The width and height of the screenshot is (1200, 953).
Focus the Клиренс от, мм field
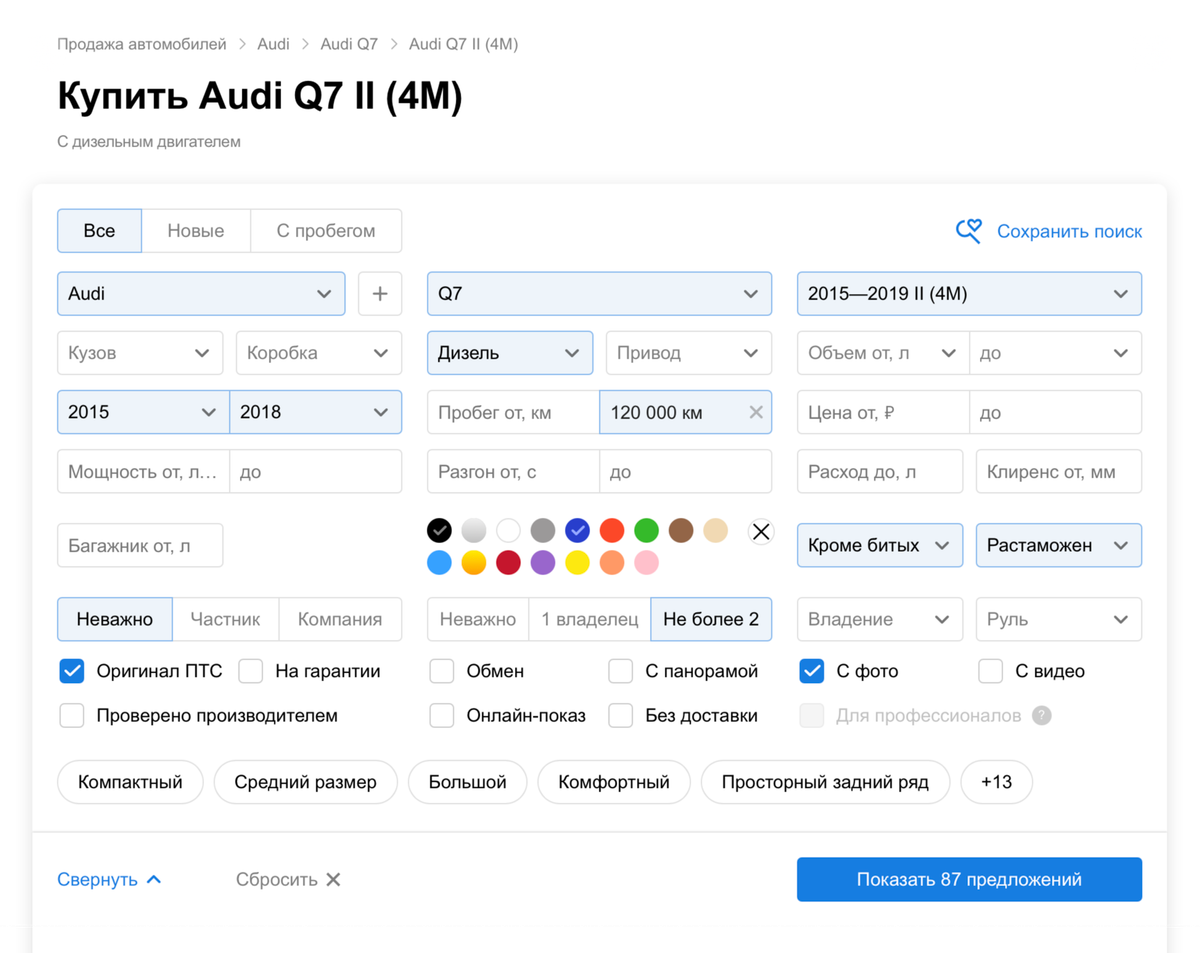click(1059, 472)
